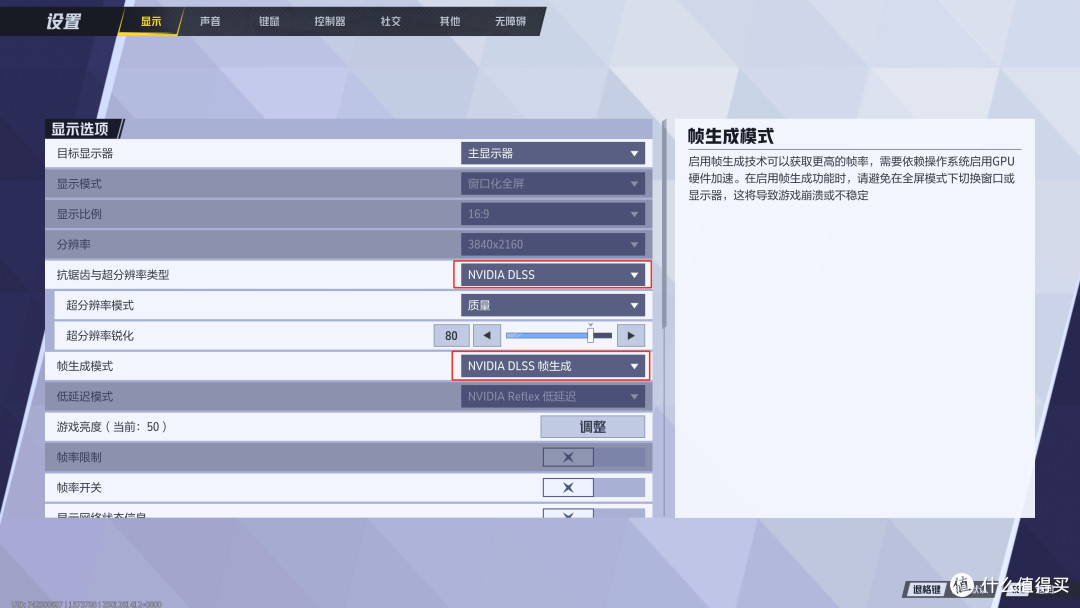Open the 声音 settings tab
The image size is (1080, 608).
pyautogui.click(x=210, y=21)
